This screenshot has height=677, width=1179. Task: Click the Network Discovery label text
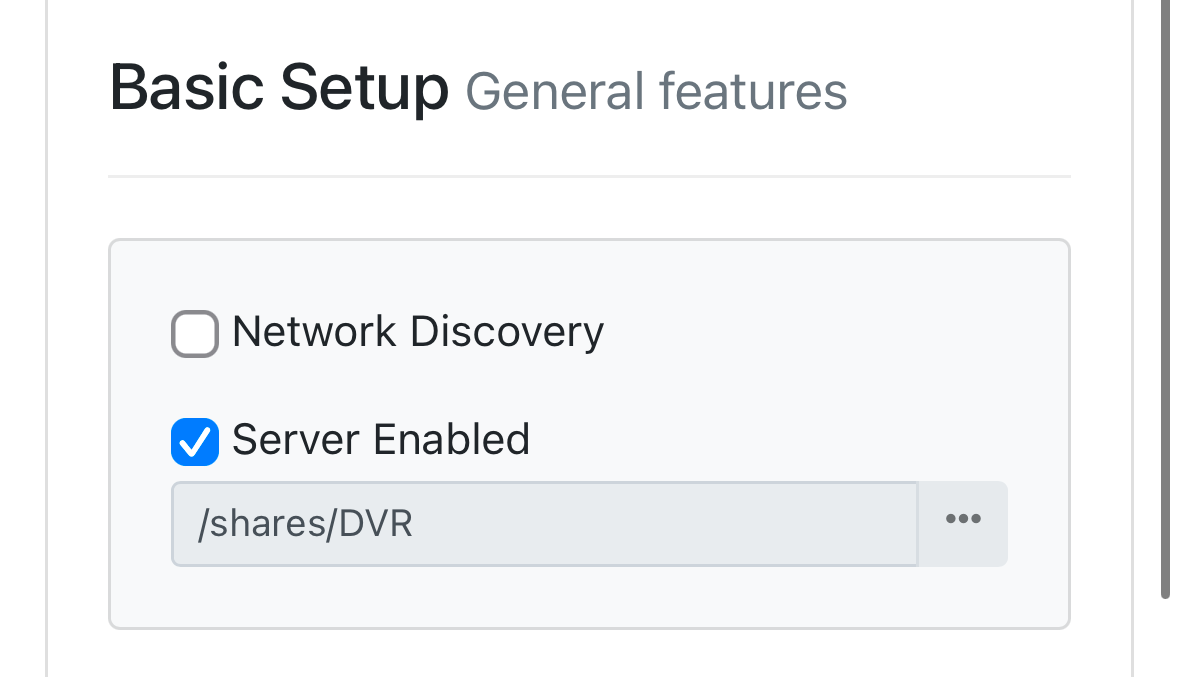(x=417, y=332)
